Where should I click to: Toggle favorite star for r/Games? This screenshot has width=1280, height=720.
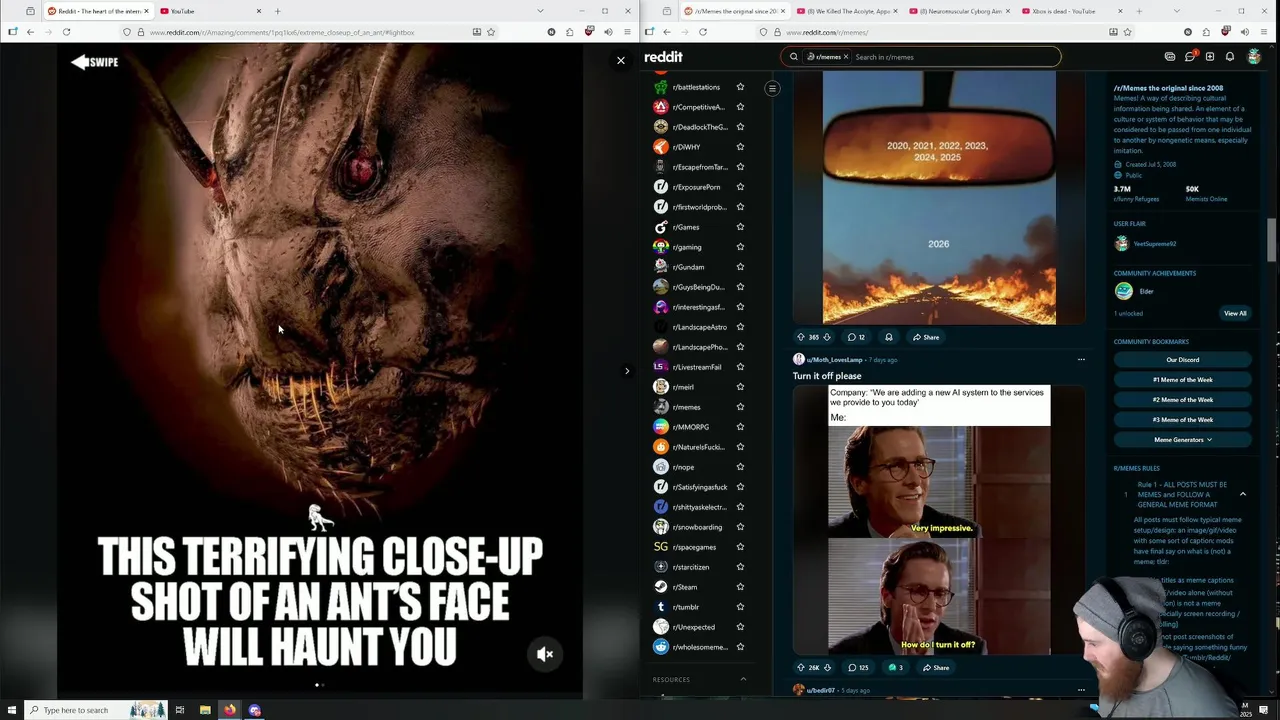740,227
